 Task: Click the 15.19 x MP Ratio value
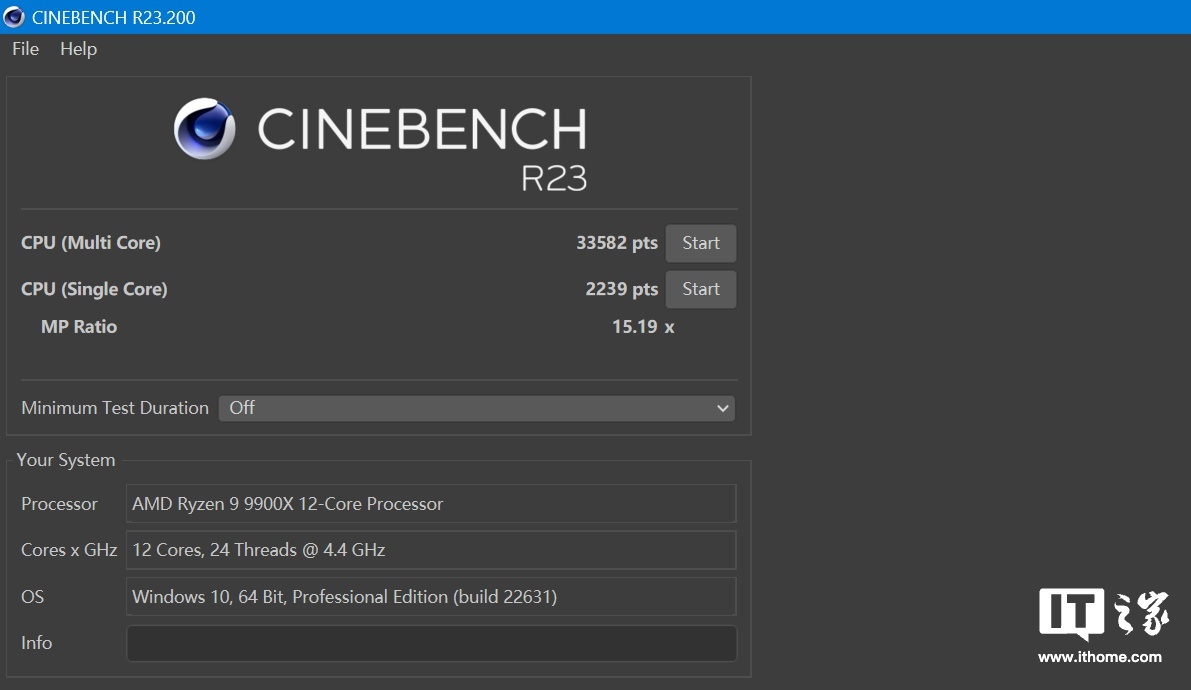[642, 327]
